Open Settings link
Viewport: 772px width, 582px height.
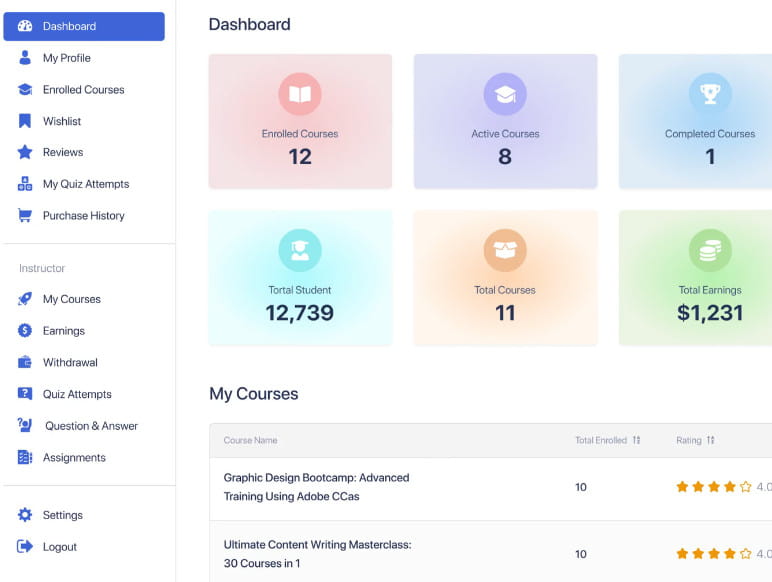pyautogui.click(x=63, y=515)
